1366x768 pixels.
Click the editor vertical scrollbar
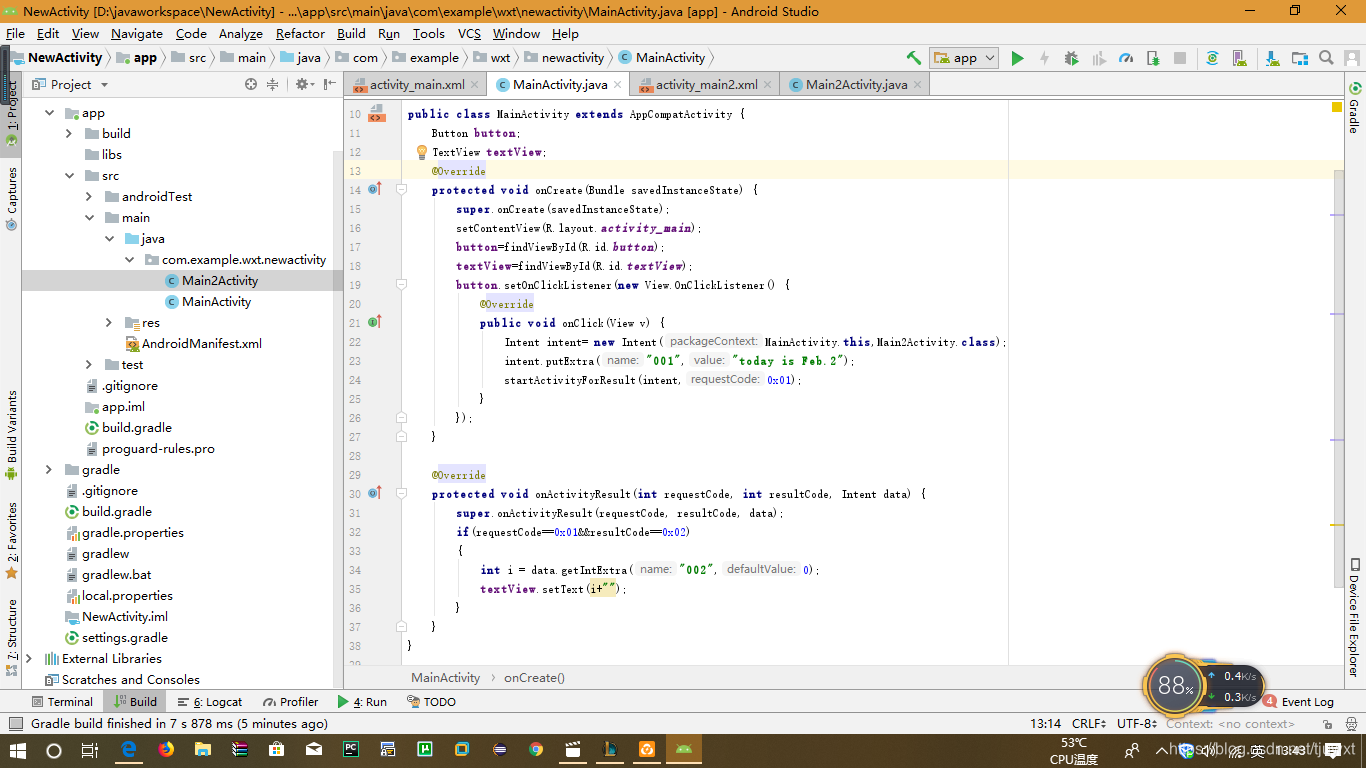pos(1338,377)
